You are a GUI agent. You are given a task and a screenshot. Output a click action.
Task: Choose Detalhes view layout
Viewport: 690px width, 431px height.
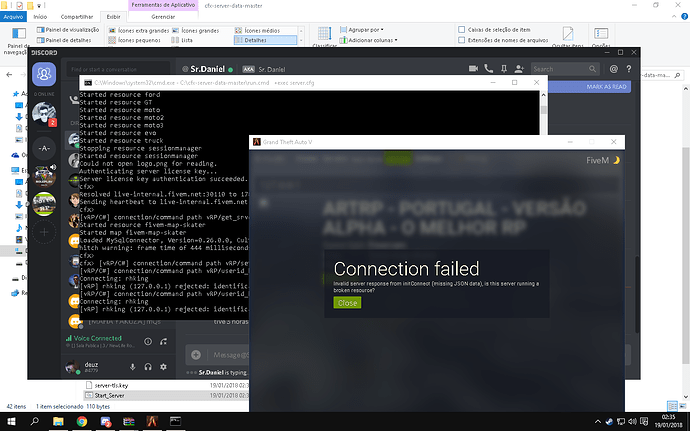[265, 40]
